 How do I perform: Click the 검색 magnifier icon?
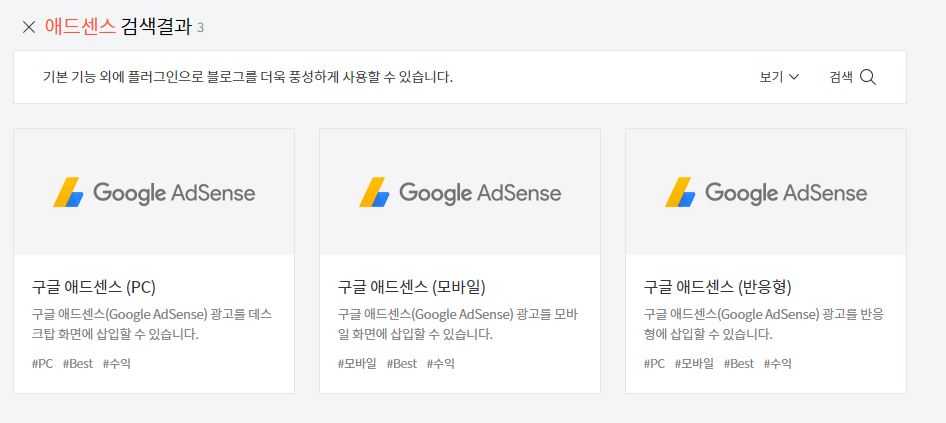tap(868, 77)
